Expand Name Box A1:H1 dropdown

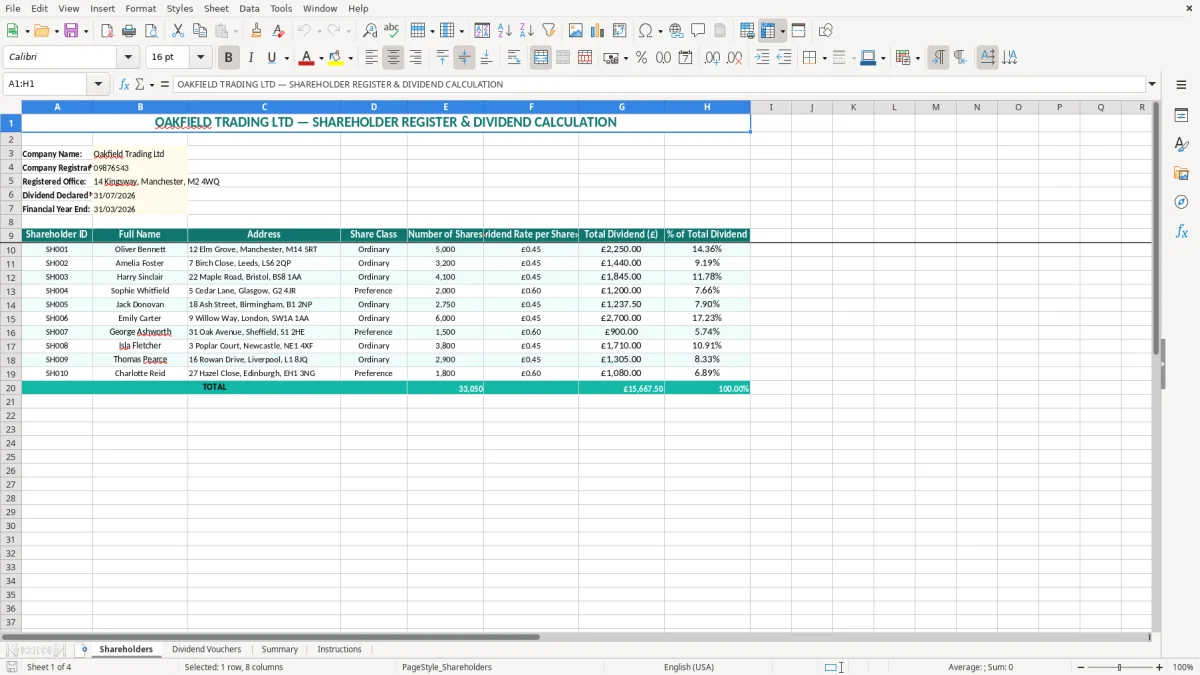tap(98, 85)
